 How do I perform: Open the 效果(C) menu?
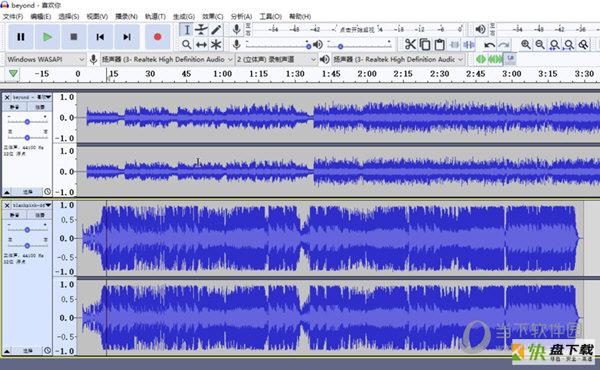pyautogui.click(x=213, y=16)
